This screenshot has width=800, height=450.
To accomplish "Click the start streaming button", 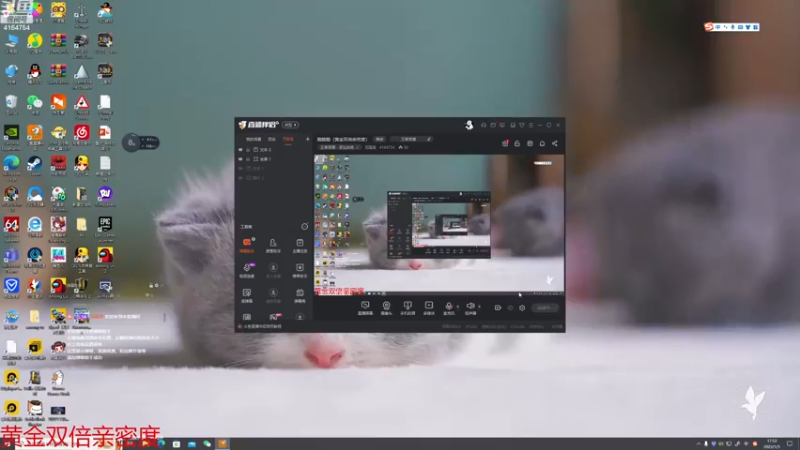I will [x=544, y=308].
